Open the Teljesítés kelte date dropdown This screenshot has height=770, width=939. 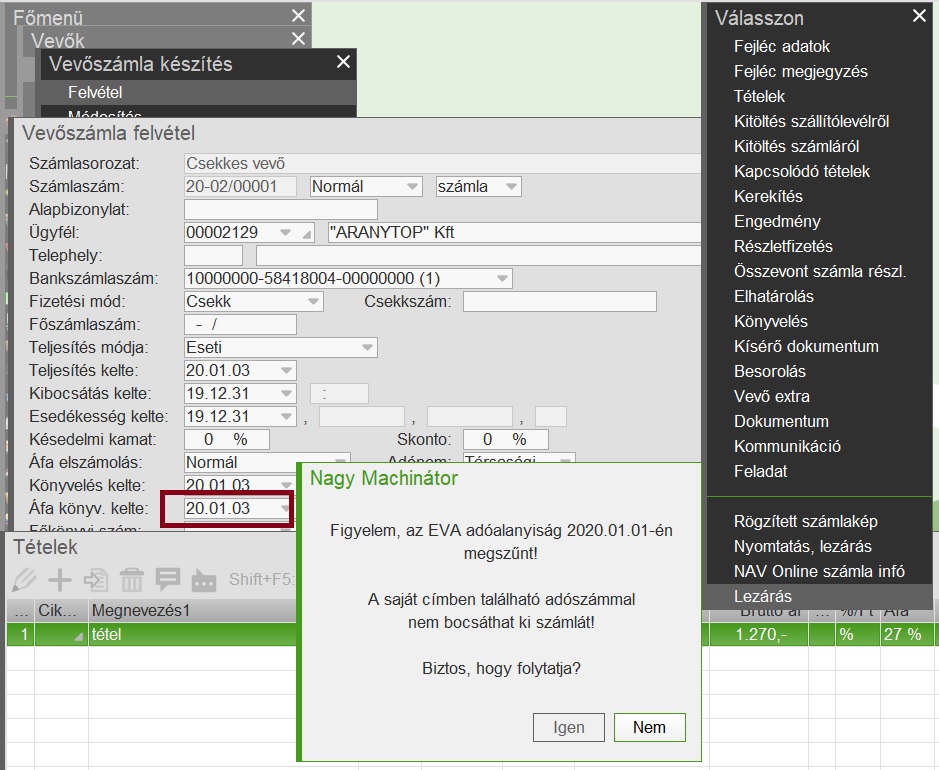click(286, 370)
